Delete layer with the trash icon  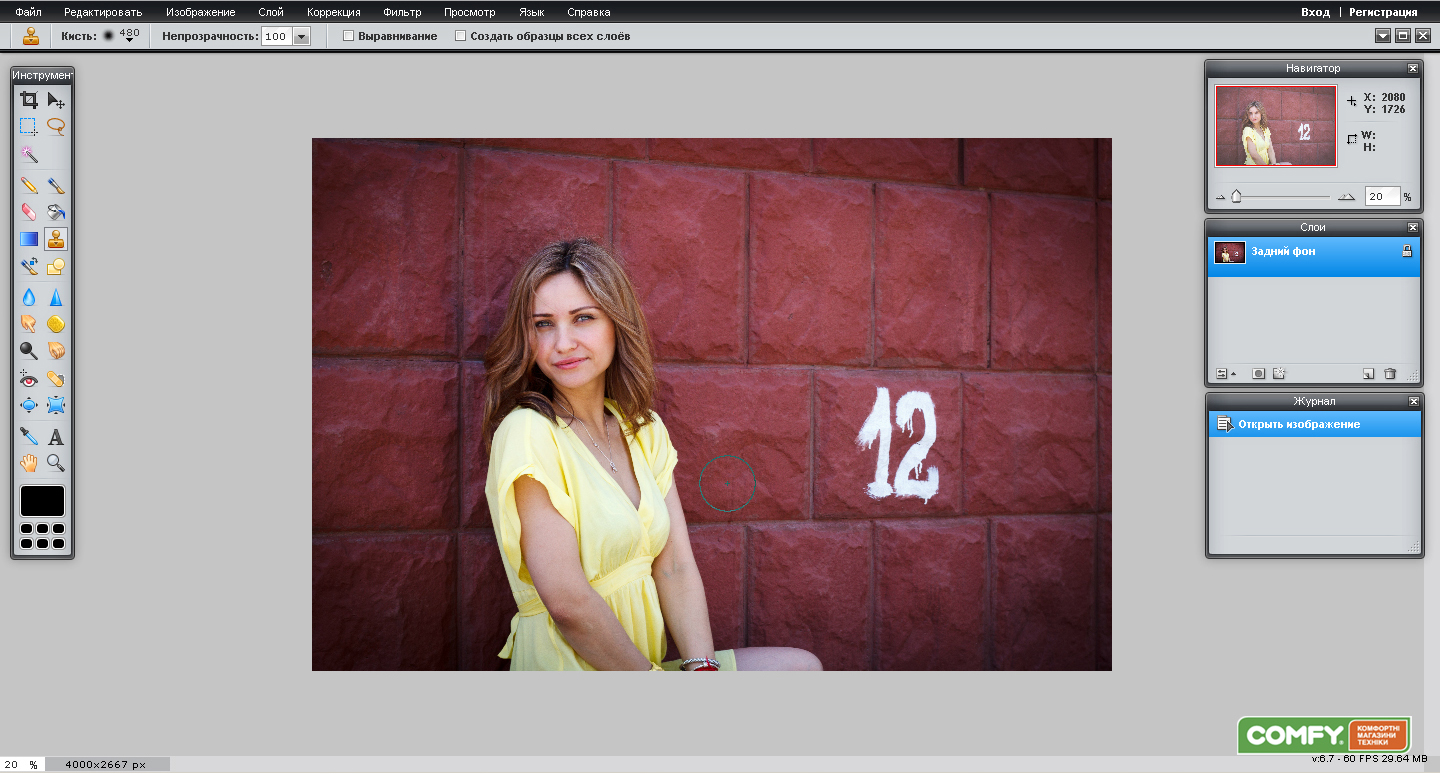[x=1389, y=374]
